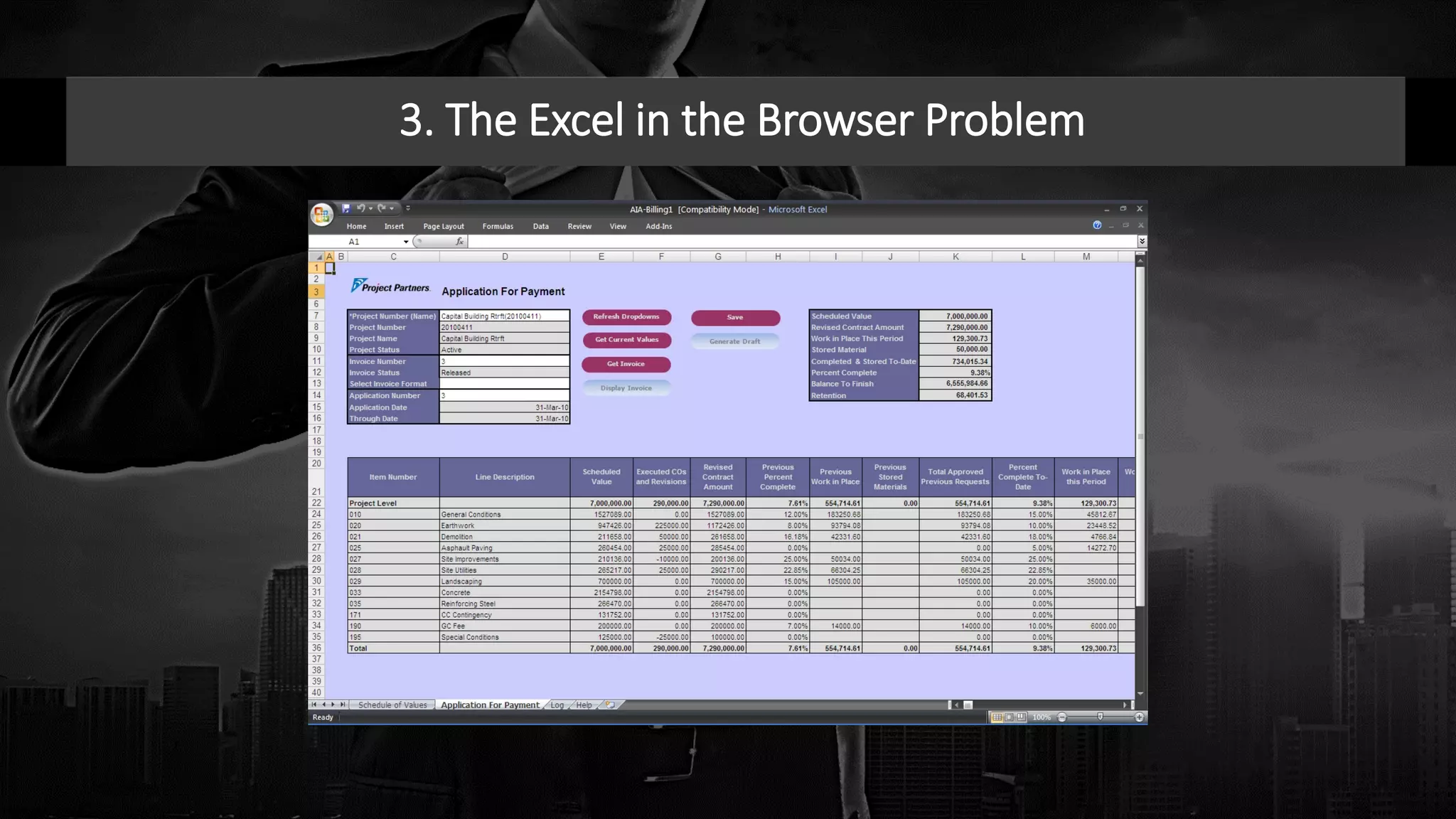
Task: Open the Formulas ribbon tab
Action: pyautogui.click(x=498, y=226)
